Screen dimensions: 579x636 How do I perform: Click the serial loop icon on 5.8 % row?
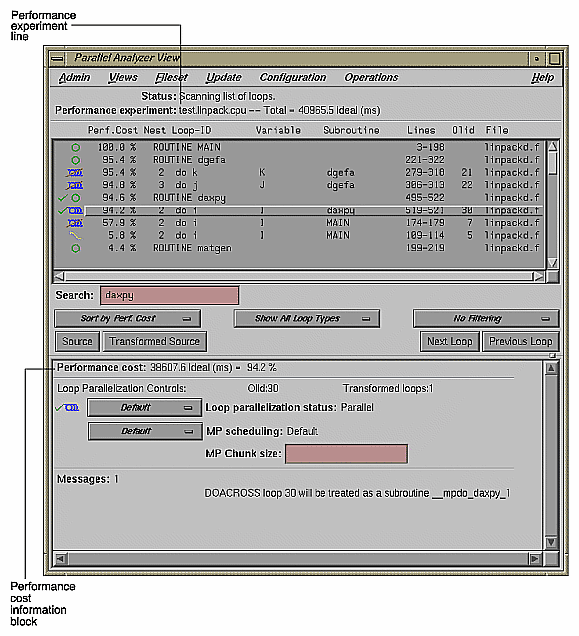coord(75,236)
